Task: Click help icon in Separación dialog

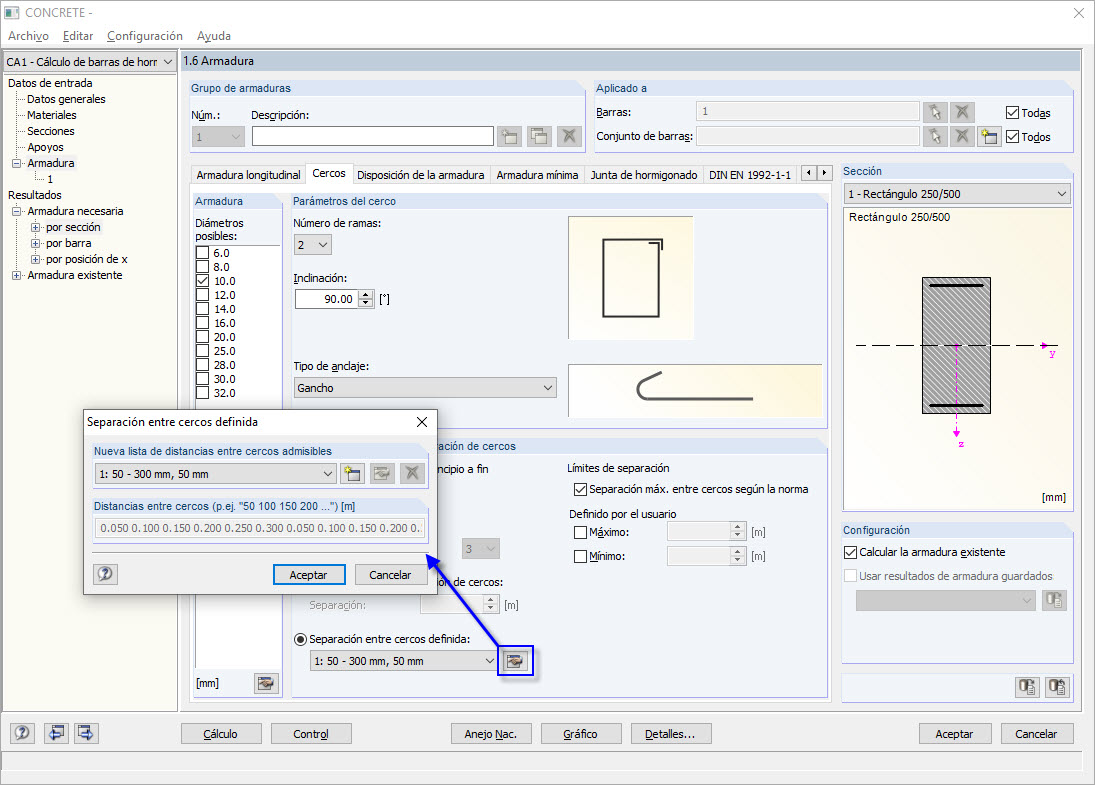Action: pyautogui.click(x=105, y=574)
